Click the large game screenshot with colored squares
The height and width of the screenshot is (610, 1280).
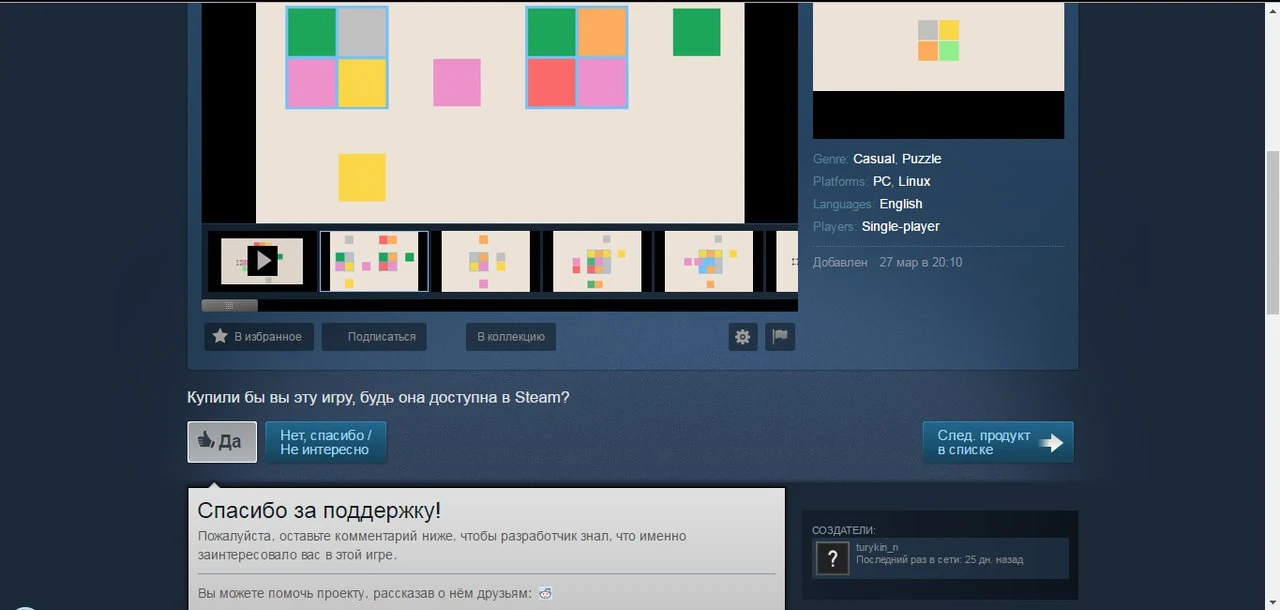click(500, 112)
